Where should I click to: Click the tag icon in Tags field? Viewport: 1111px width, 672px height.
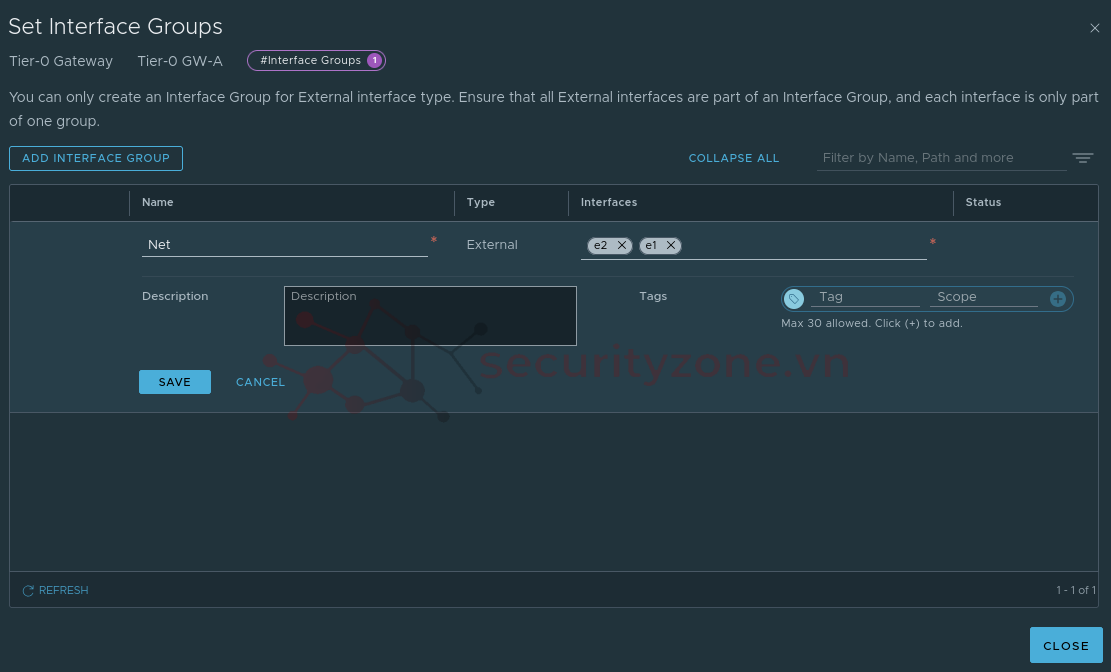tap(794, 298)
